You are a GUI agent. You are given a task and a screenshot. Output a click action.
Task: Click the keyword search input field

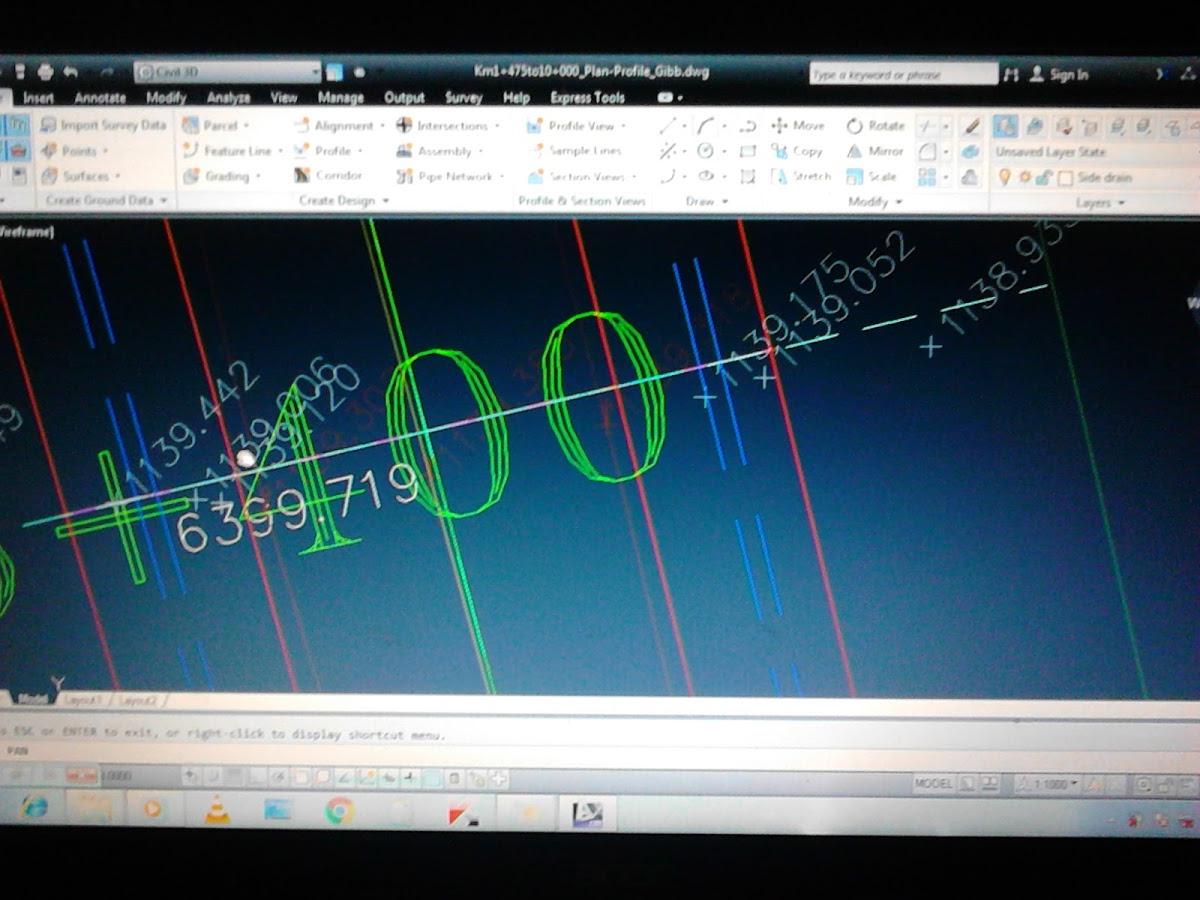point(903,74)
